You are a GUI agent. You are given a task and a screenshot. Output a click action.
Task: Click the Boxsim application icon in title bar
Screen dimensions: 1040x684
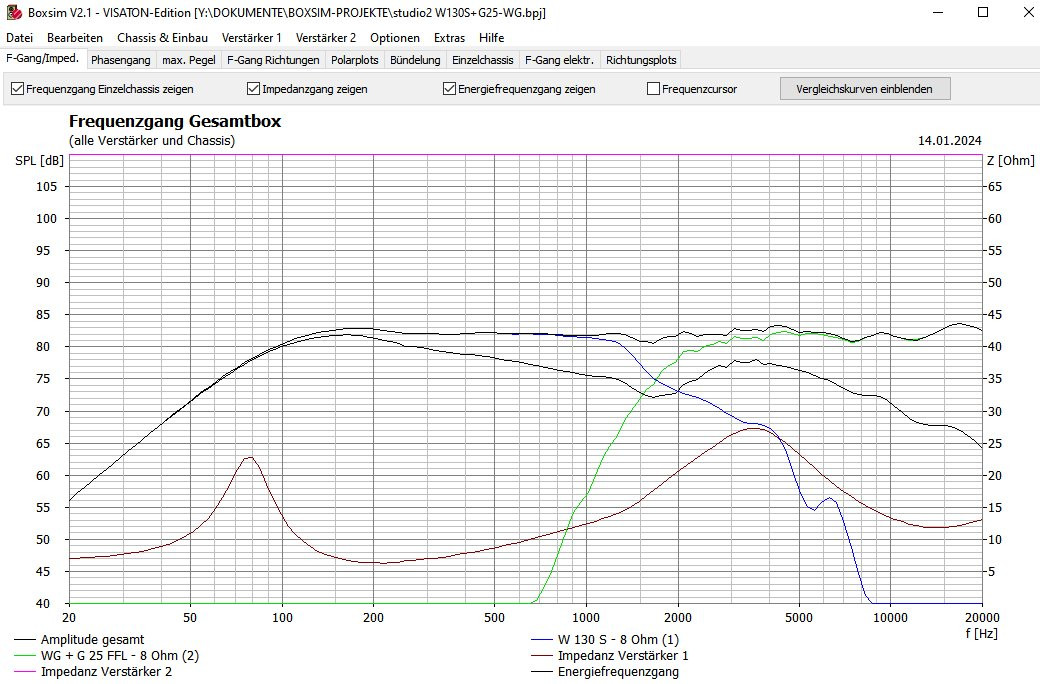[x=14, y=12]
